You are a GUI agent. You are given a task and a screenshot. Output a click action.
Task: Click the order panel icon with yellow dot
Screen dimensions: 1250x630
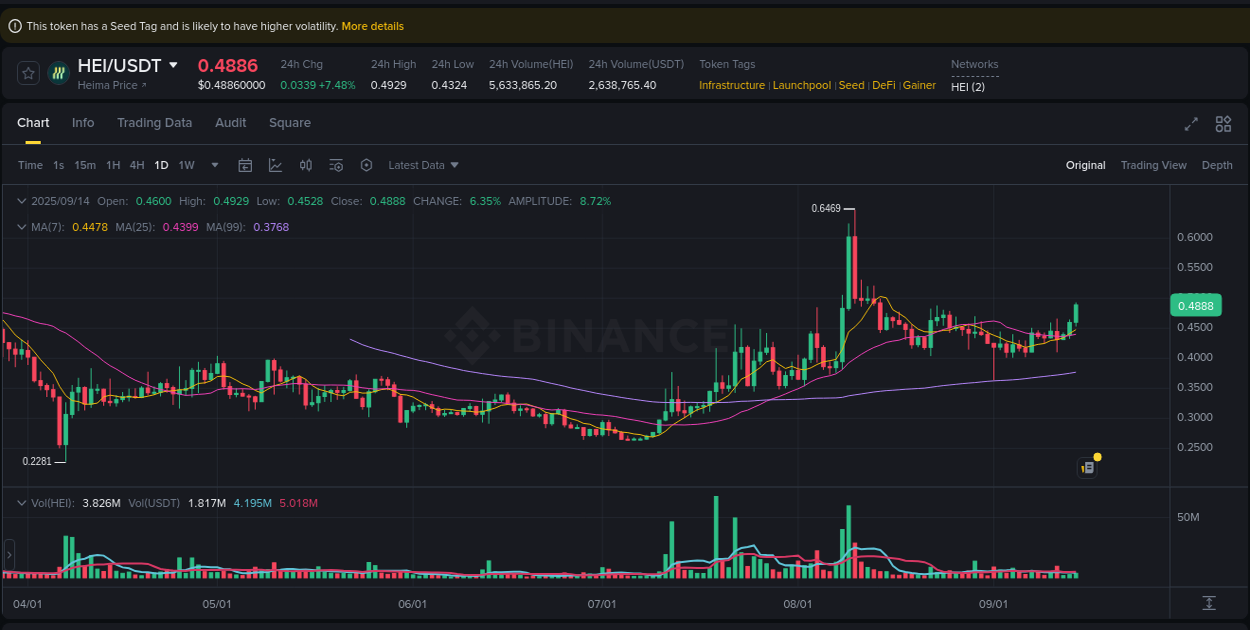(1088, 467)
